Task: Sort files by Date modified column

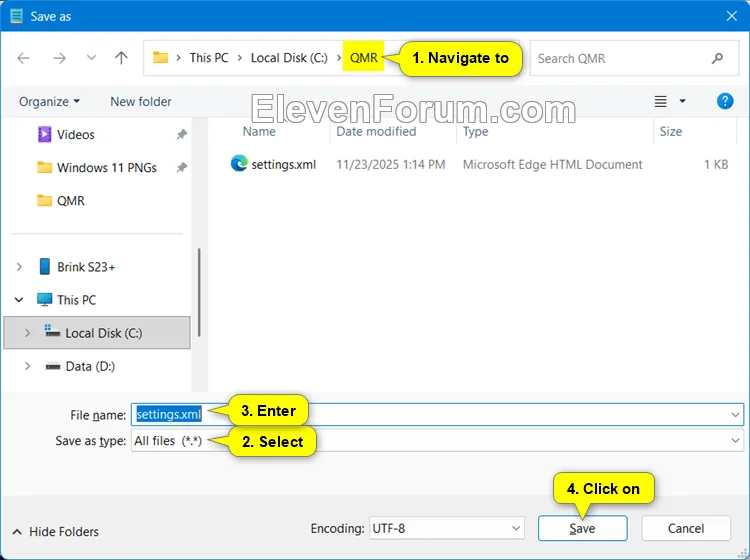Action: coord(376,132)
